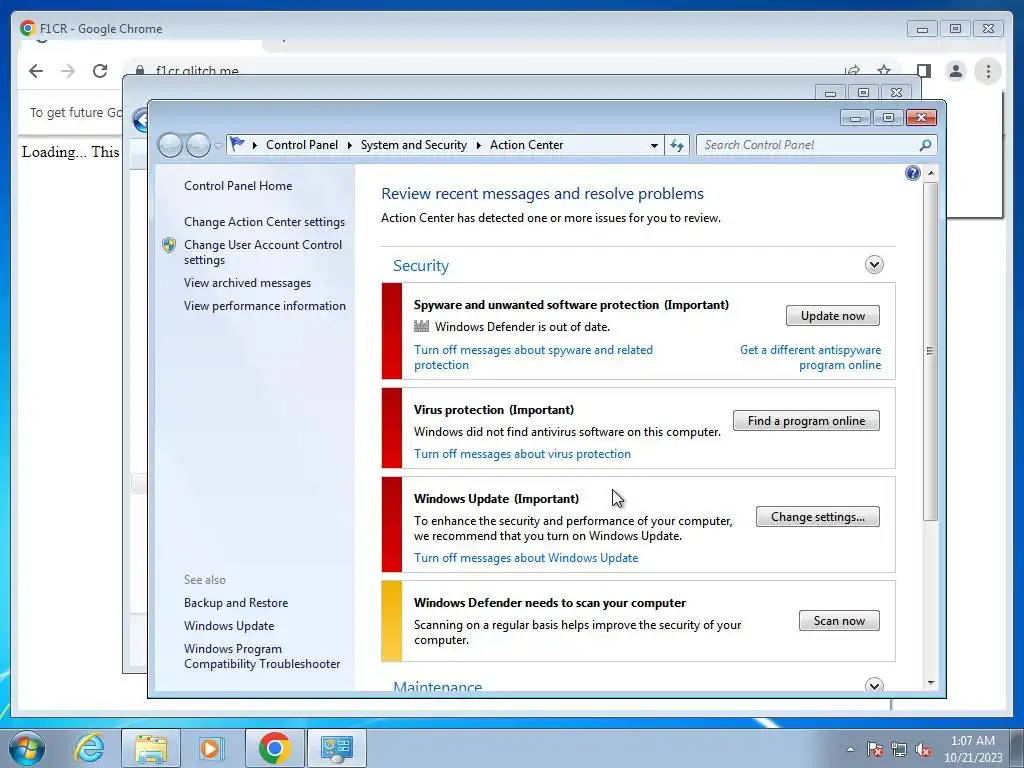This screenshot has width=1024, height=768.
Task: Open Windows Program Compatibility Troubleshooter link
Action: coord(262,656)
